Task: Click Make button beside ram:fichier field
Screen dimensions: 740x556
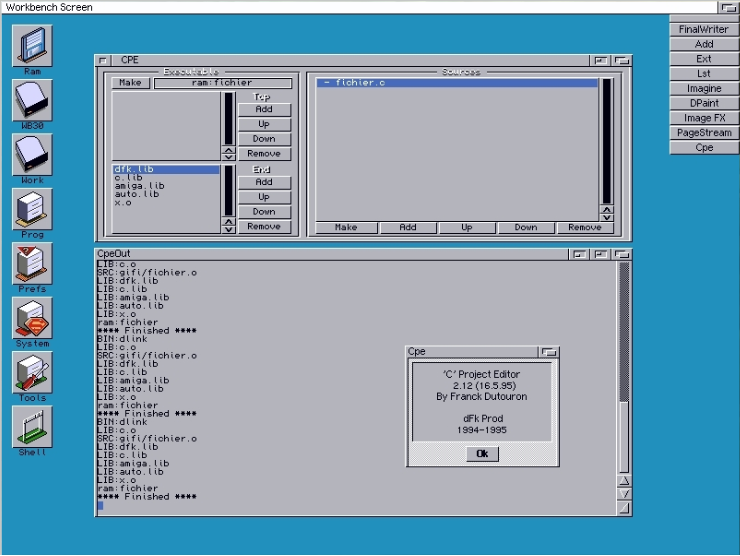Action: pyautogui.click(x=130, y=83)
